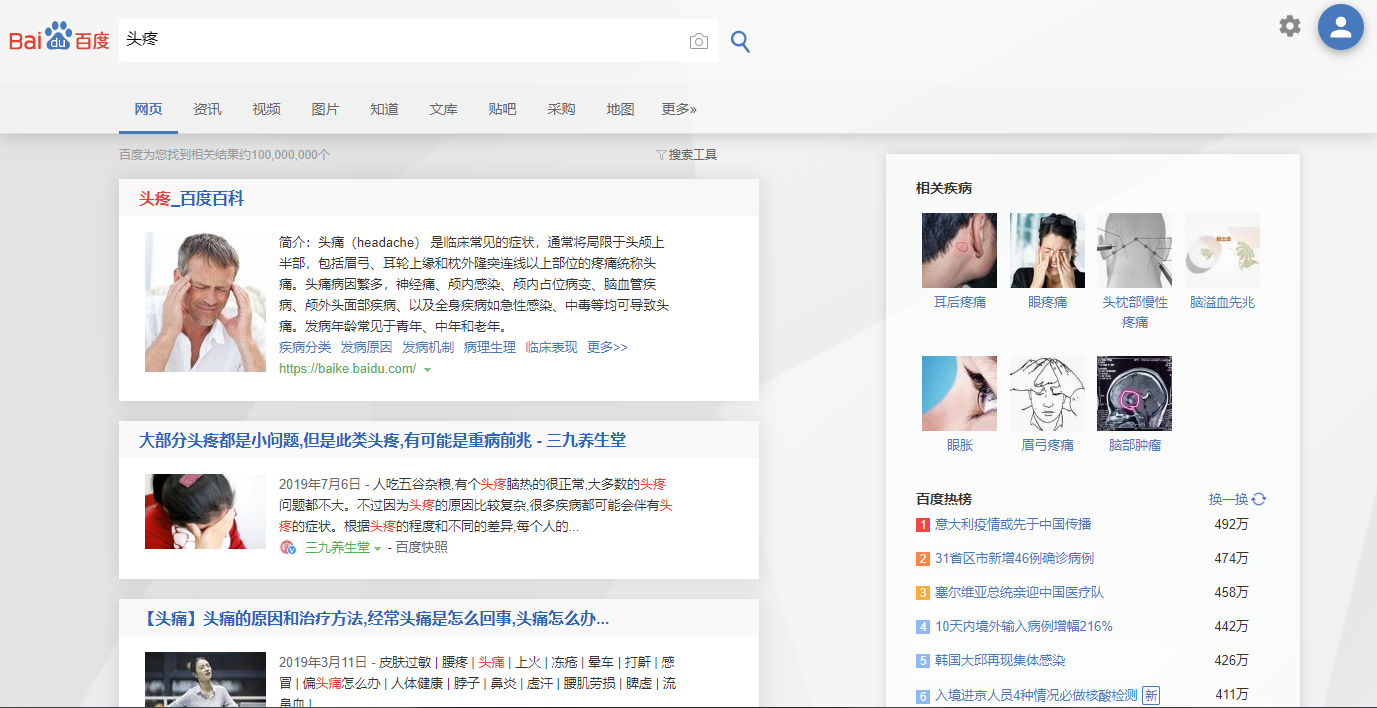Open the 百度快照 cached page link
The width and height of the screenshot is (1377, 708).
tap(421, 547)
